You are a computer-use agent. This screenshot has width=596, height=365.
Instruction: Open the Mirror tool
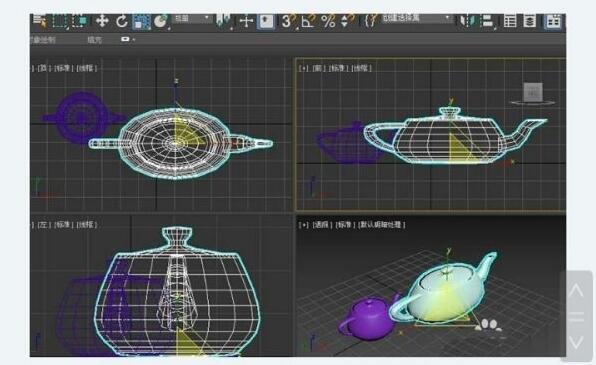click(x=467, y=21)
